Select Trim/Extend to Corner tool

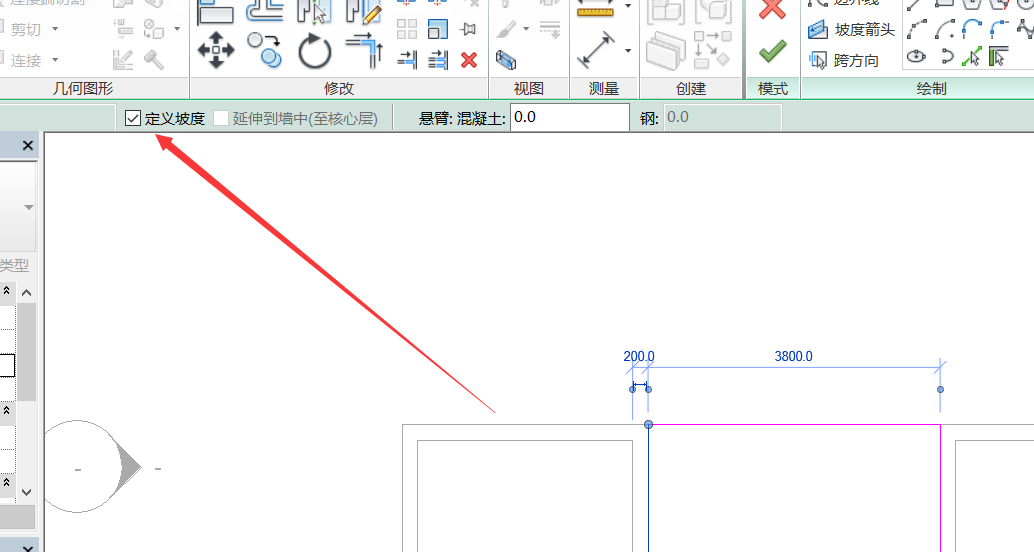click(364, 51)
